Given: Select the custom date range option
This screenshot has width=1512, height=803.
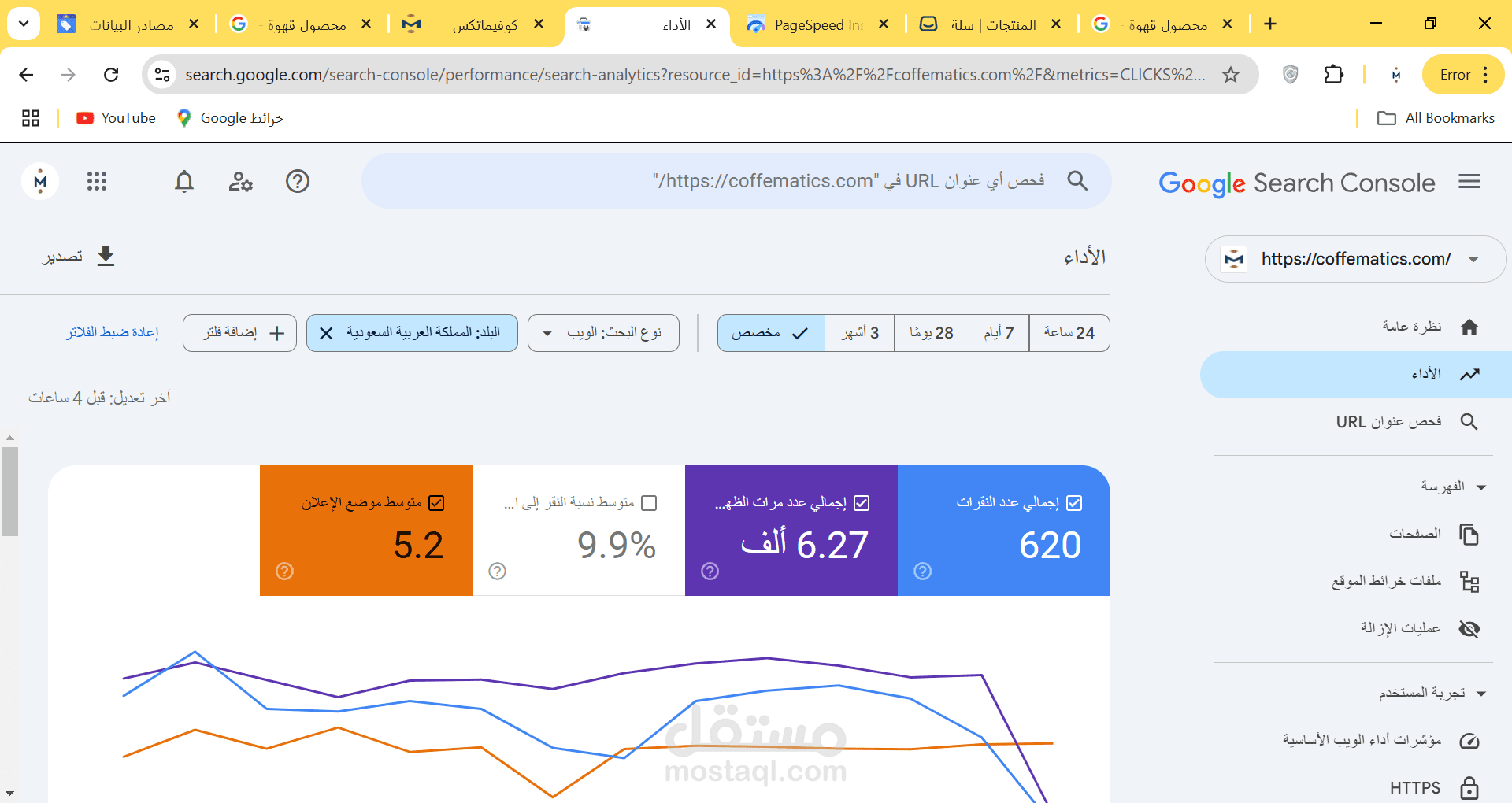Looking at the screenshot, I should pos(771,333).
